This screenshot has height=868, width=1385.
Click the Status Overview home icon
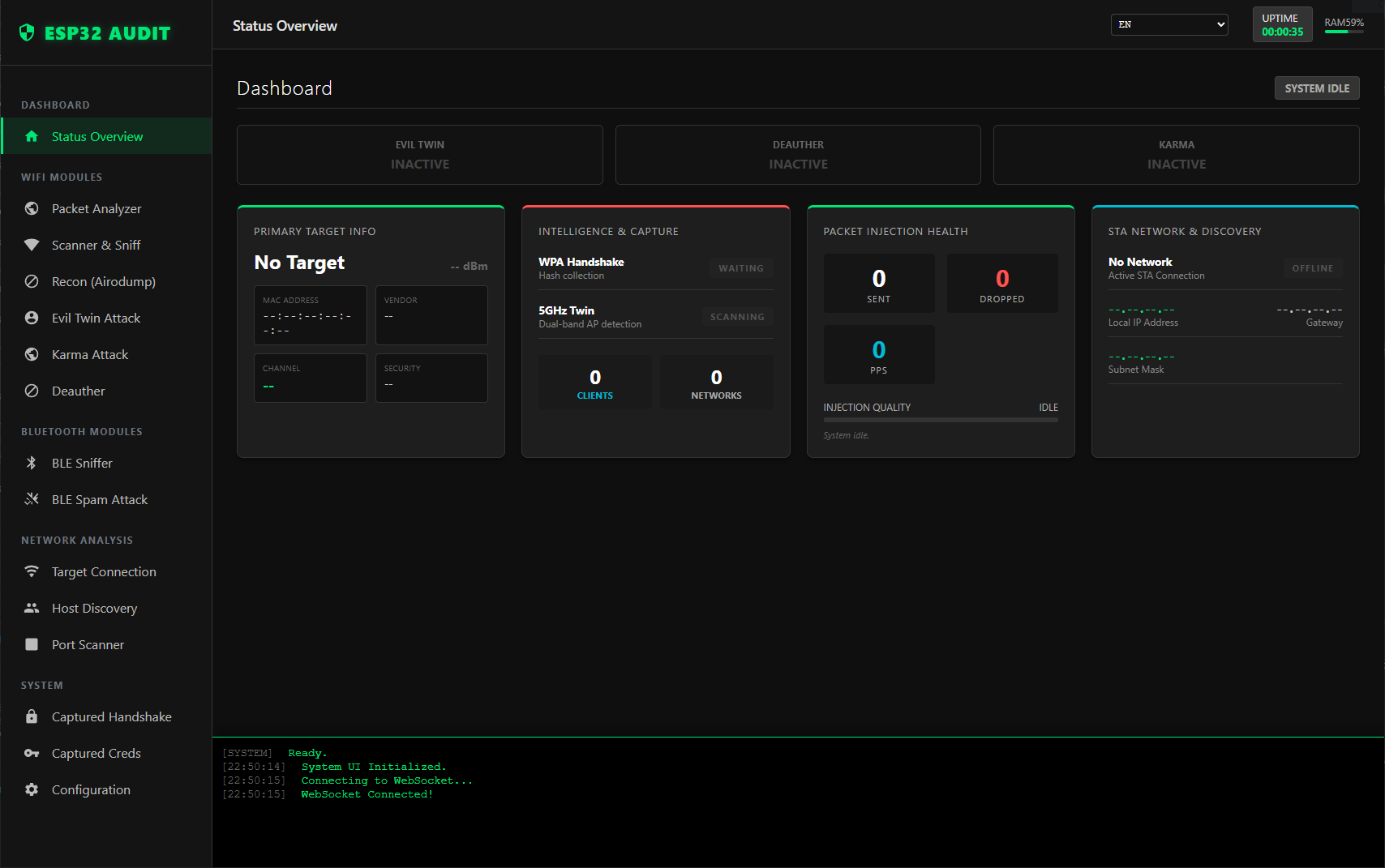click(32, 136)
